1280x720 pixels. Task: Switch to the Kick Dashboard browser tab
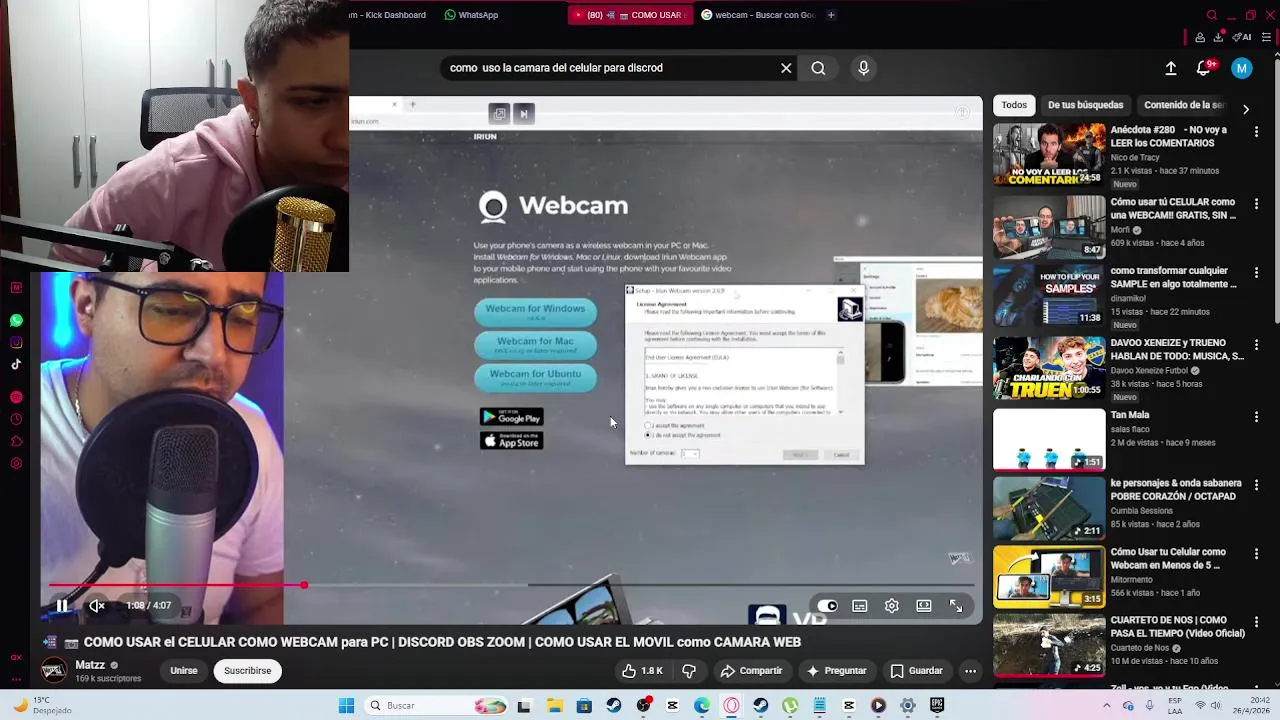coord(390,15)
